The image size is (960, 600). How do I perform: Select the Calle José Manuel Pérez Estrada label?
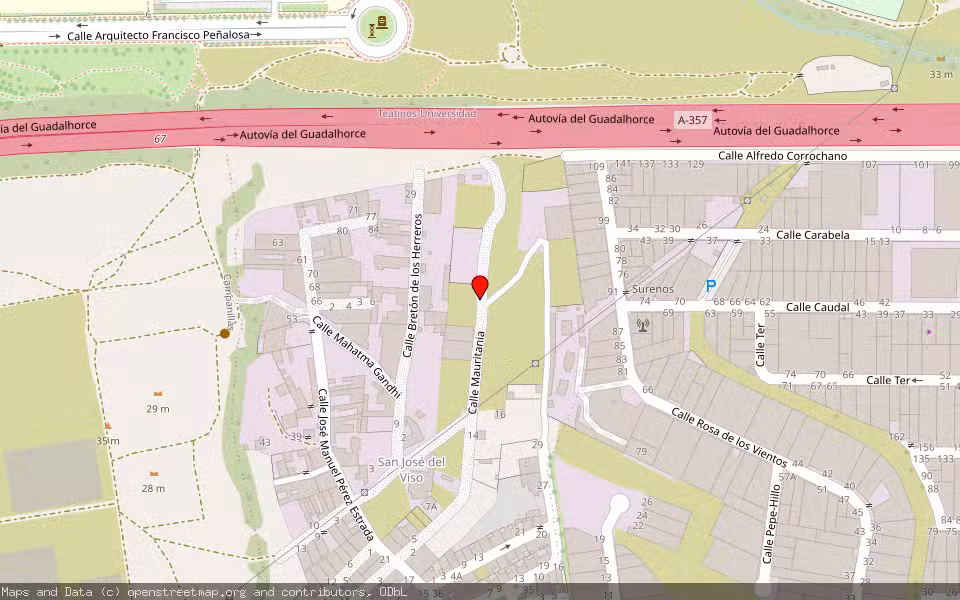346,465
